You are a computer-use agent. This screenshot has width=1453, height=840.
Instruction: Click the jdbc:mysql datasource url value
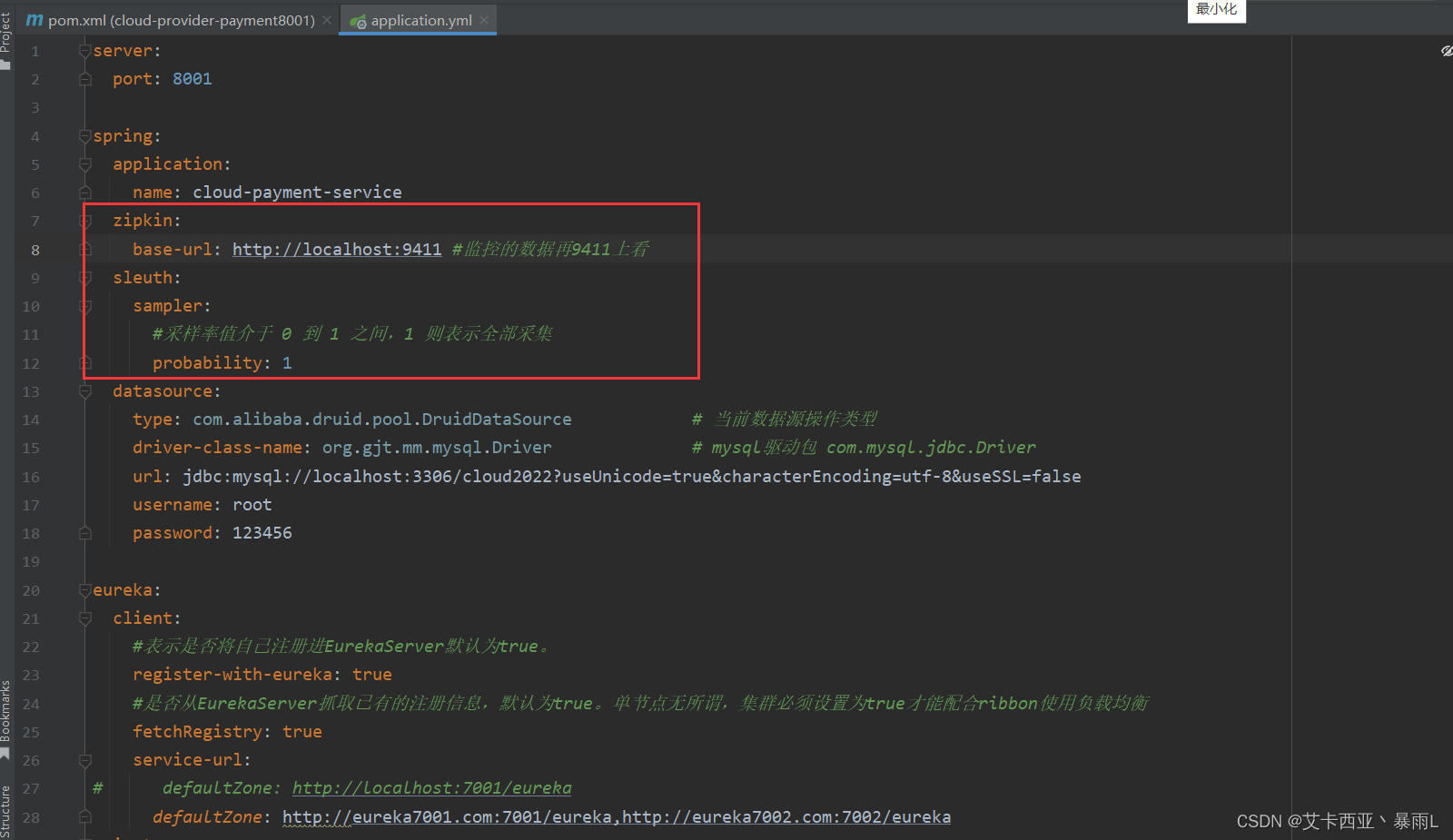coord(632,477)
